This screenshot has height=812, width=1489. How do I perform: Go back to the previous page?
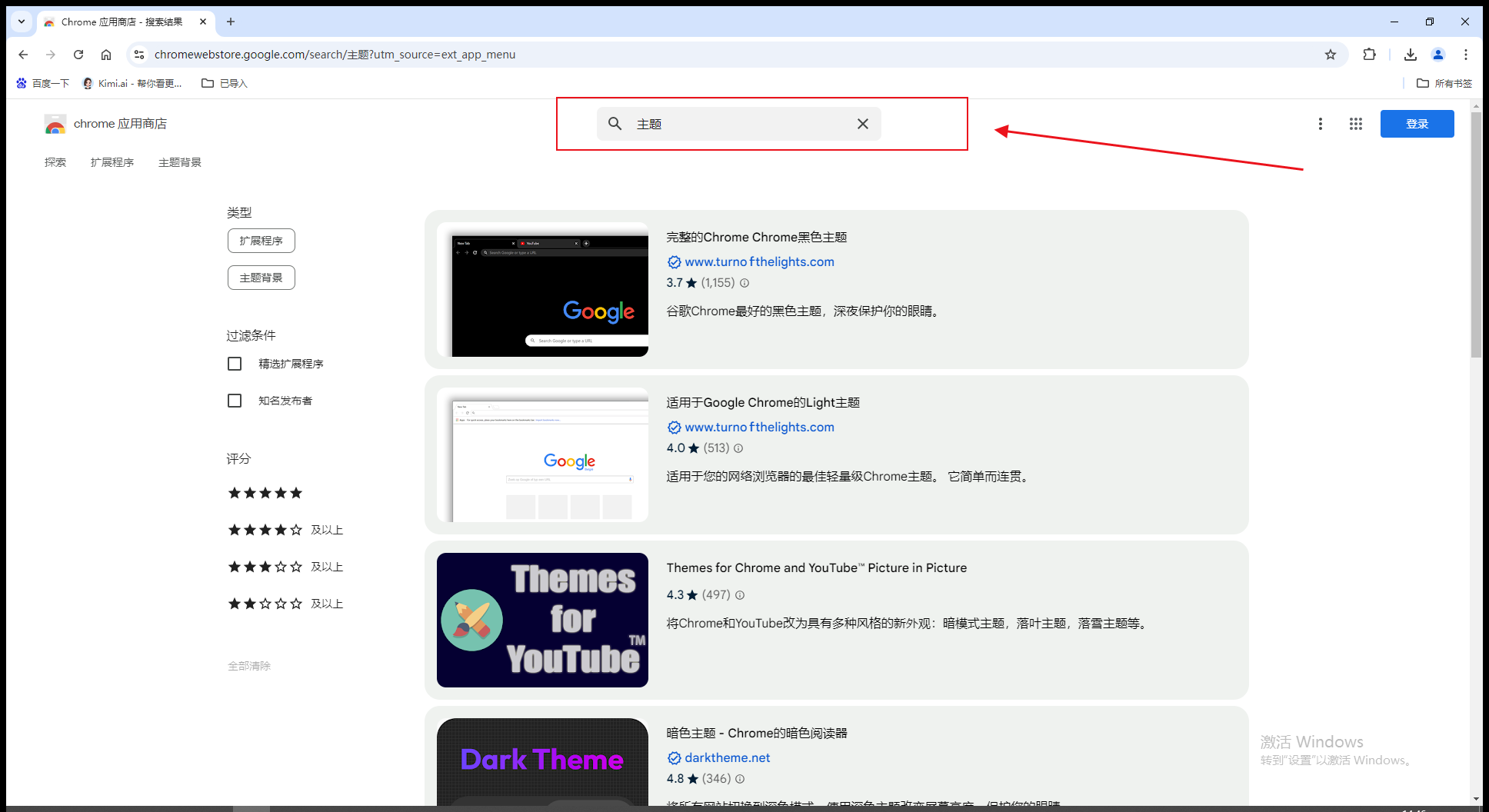23,55
